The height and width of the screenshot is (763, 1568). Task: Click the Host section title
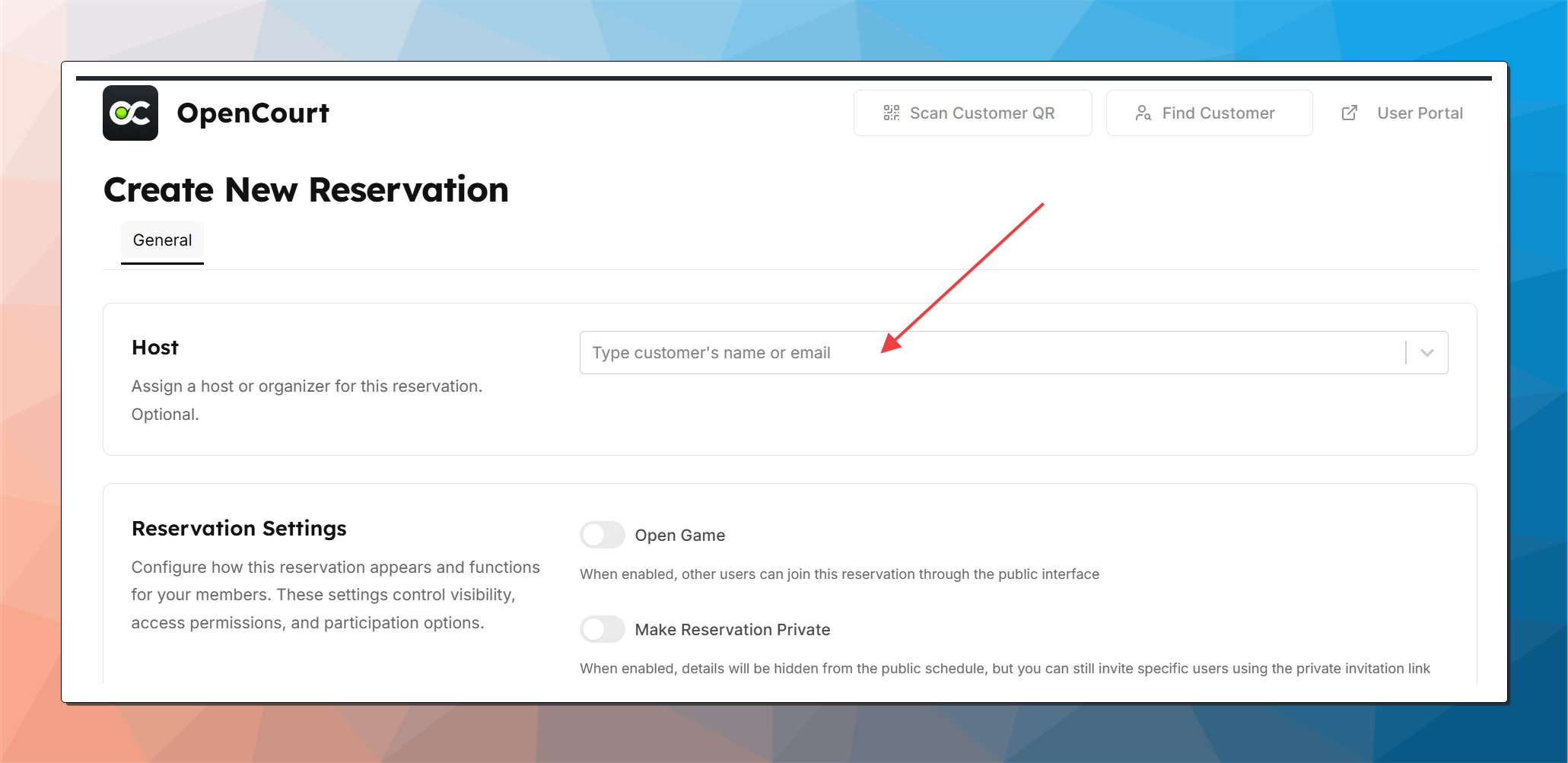click(155, 348)
